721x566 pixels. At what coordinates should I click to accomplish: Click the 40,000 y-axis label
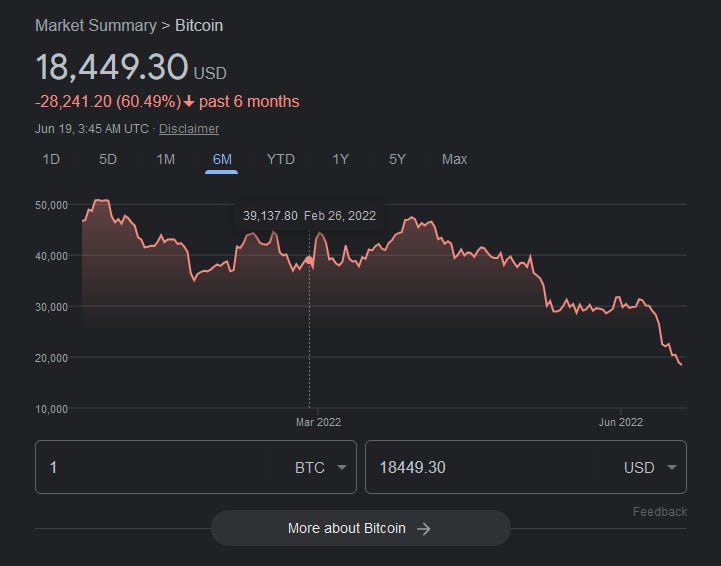click(52, 256)
